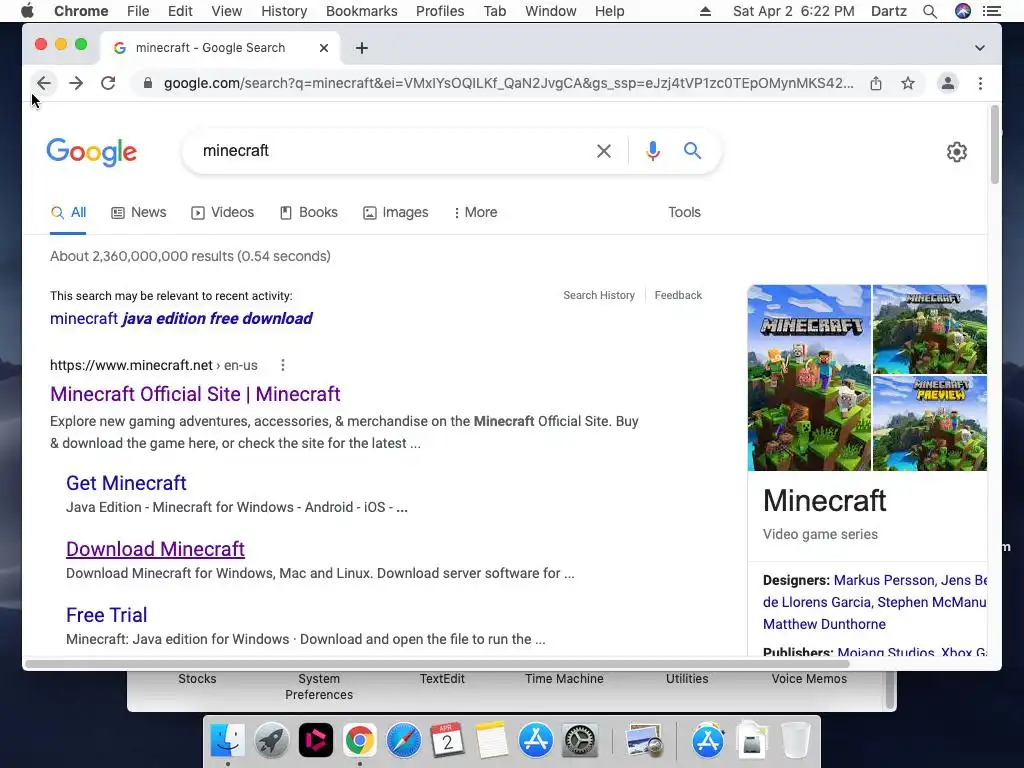The height and width of the screenshot is (768, 1024).
Task: Open the Get Minecraft sitelink
Action: point(126,483)
